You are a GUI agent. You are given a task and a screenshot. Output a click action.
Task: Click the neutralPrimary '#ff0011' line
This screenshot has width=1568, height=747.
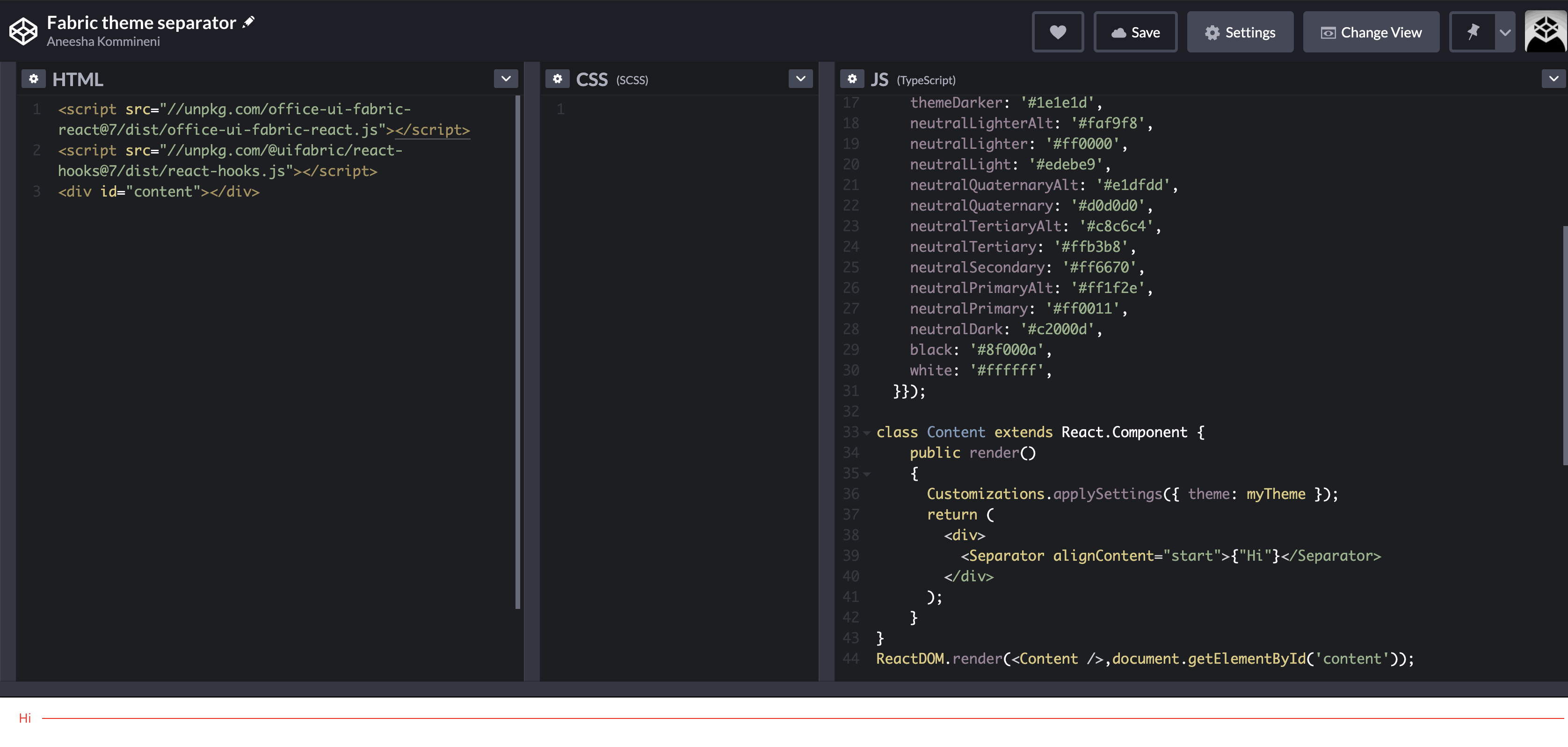click(x=1018, y=308)
